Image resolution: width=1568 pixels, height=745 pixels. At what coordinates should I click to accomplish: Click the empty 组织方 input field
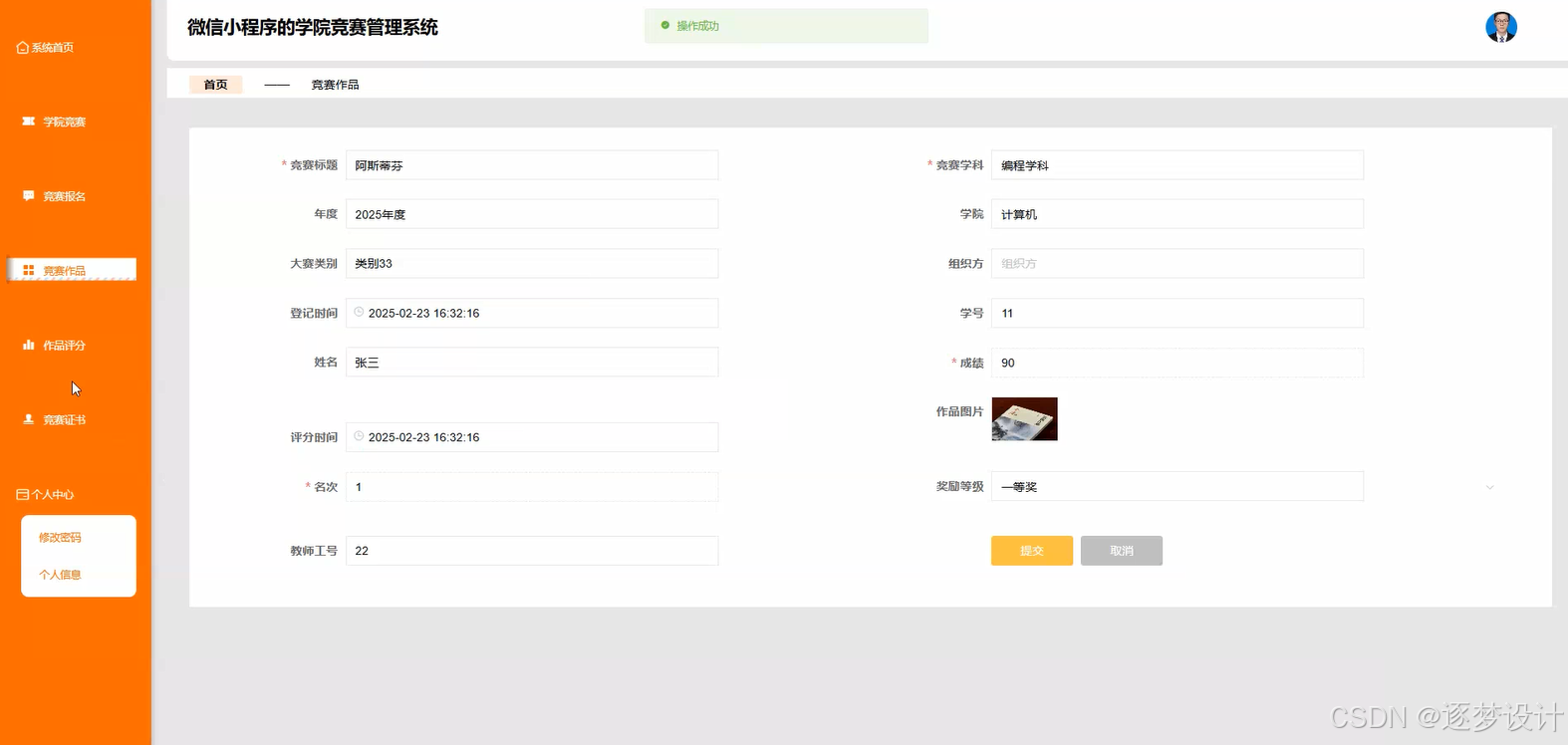(x=1176, y=263)
